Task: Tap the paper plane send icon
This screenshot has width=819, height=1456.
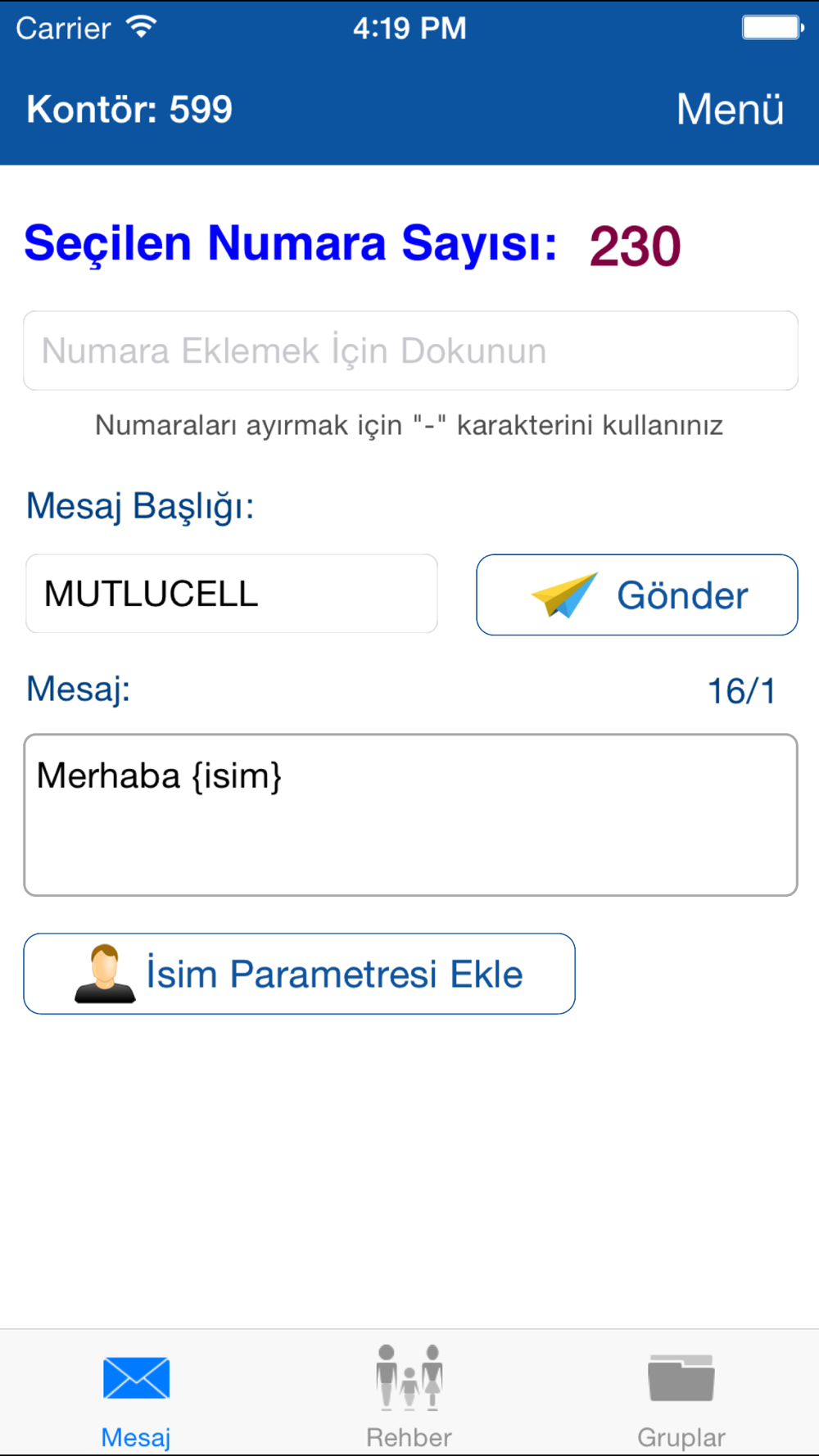Action: (564, 595)
